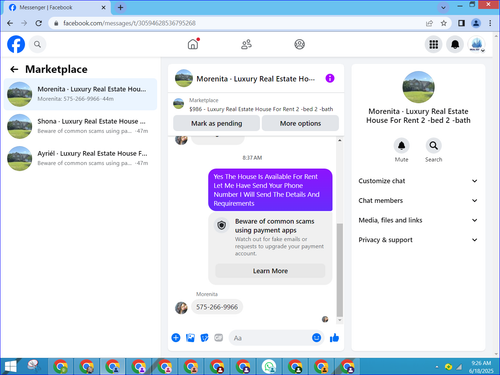This screenshot has height=375, width=500.
Task: Select Messenger | Facebook browser tab
Action: point(57,7)
